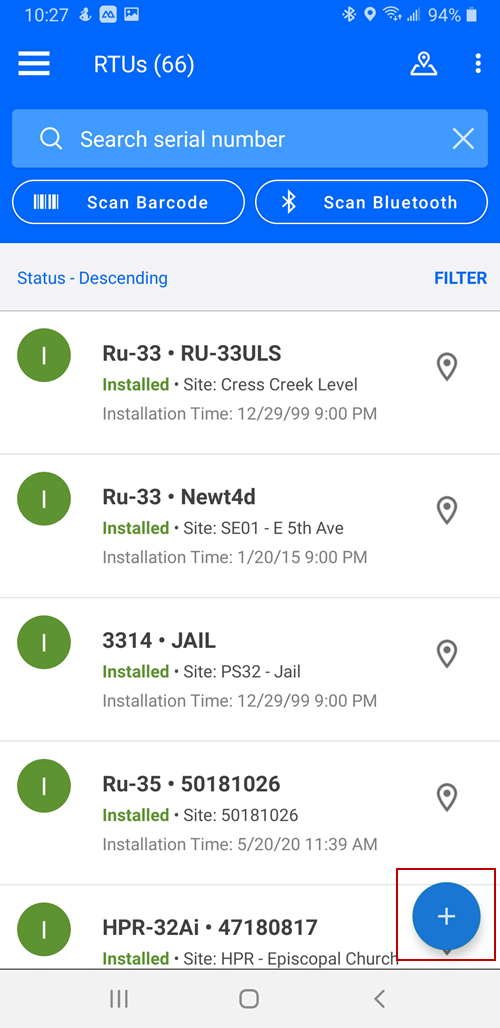Open the three-dot overflow menu
The width and height of the screenshot is (500, 1028).
click(x=478, y=64)
